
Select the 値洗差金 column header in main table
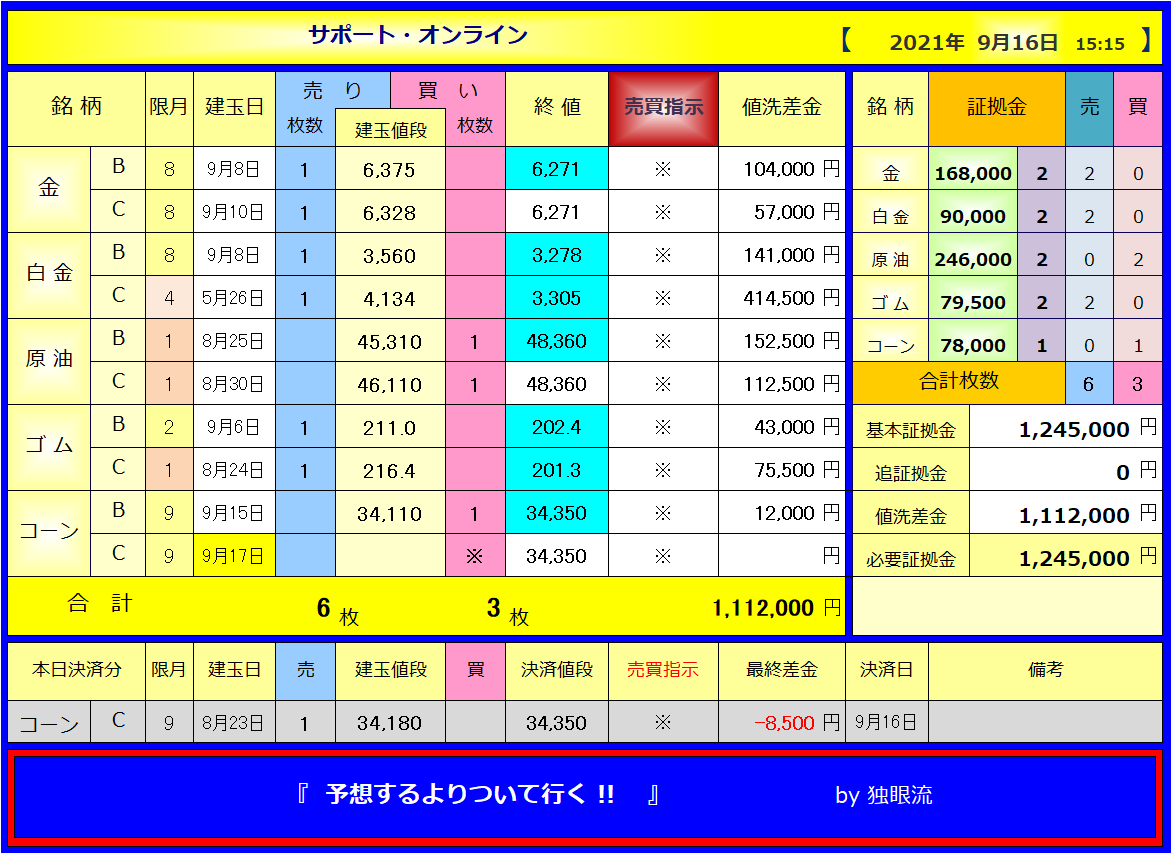pyautogui.click(x=781, y=108)
